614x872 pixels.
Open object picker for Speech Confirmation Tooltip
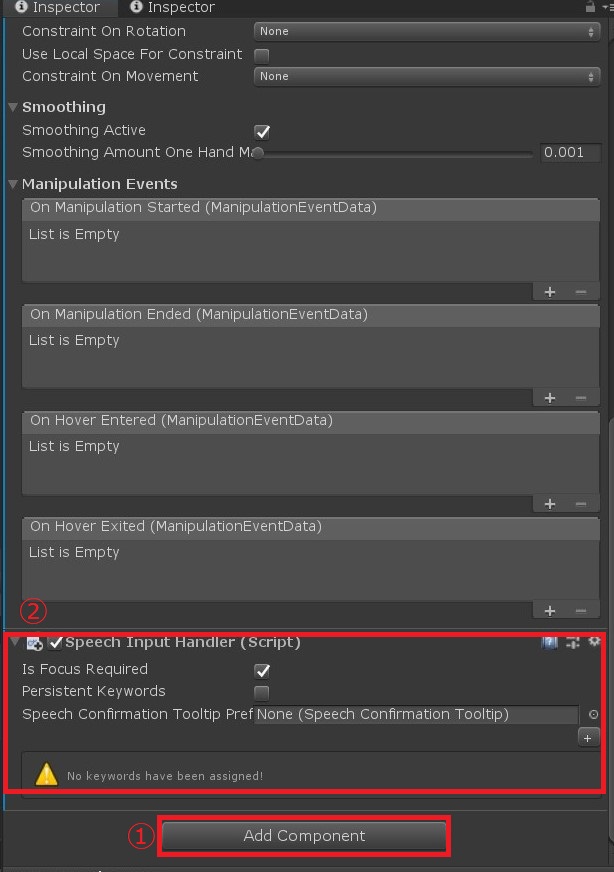click(x=593, y=715)
